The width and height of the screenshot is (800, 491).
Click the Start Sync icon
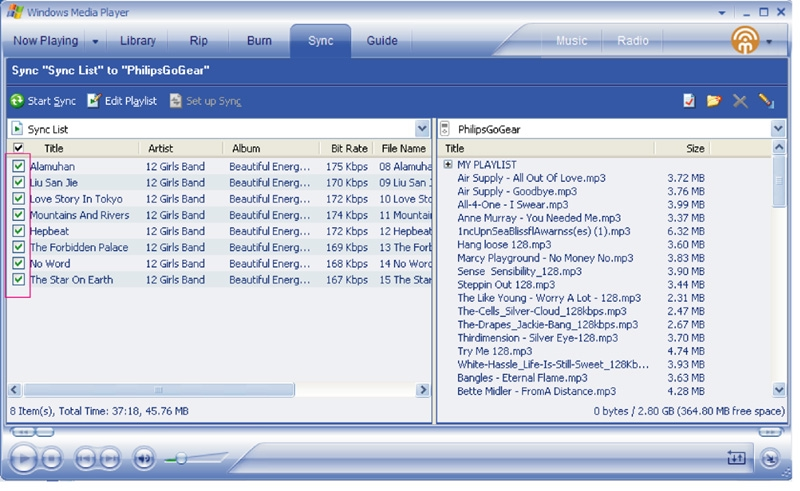(17, 101)
